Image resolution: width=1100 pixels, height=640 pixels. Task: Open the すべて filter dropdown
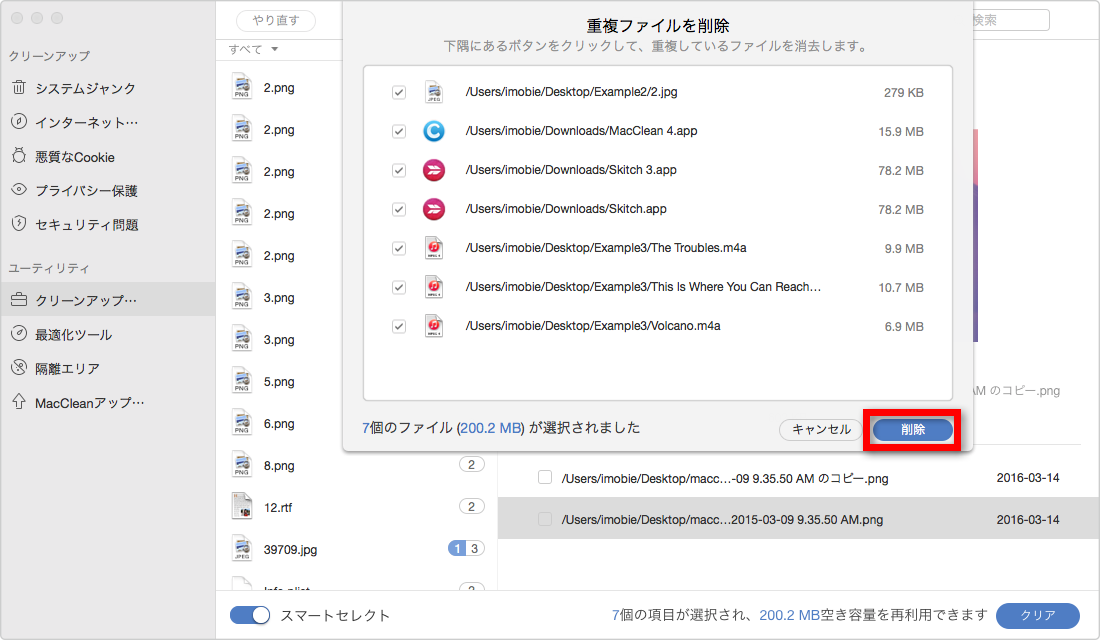[253, 49]
